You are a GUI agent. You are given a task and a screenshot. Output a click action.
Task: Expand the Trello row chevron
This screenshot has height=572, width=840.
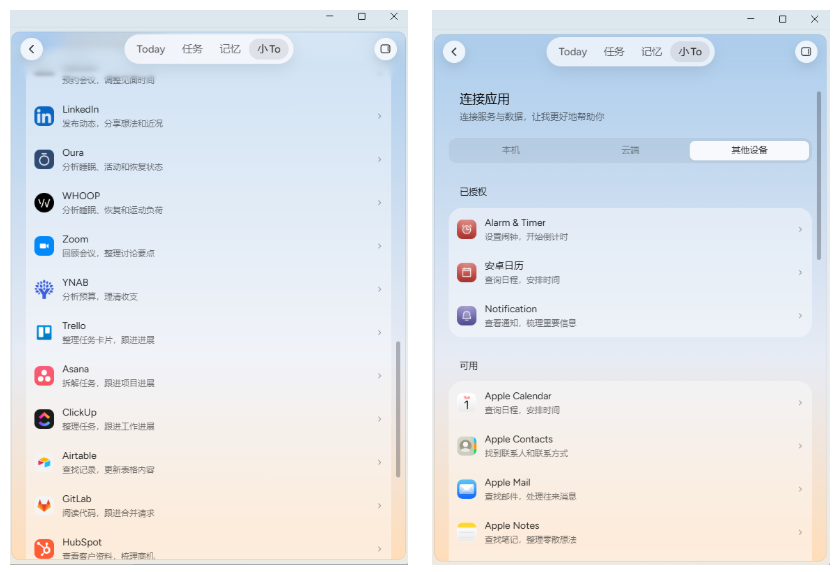tap(379, 333)
